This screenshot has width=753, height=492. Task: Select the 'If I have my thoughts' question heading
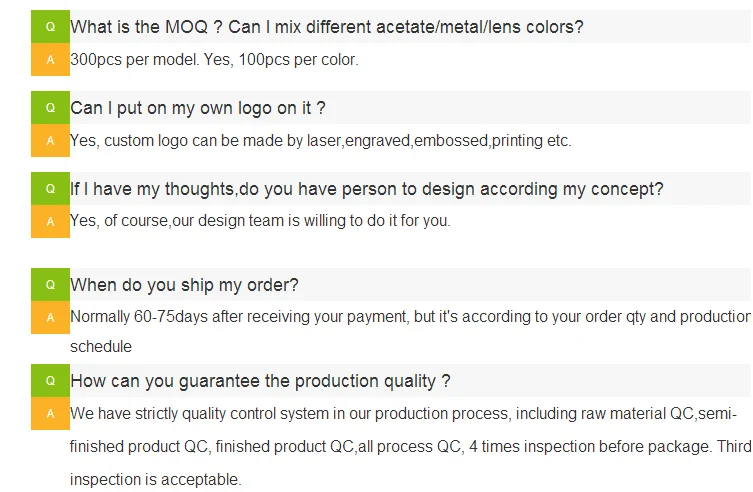pos(366,189)
